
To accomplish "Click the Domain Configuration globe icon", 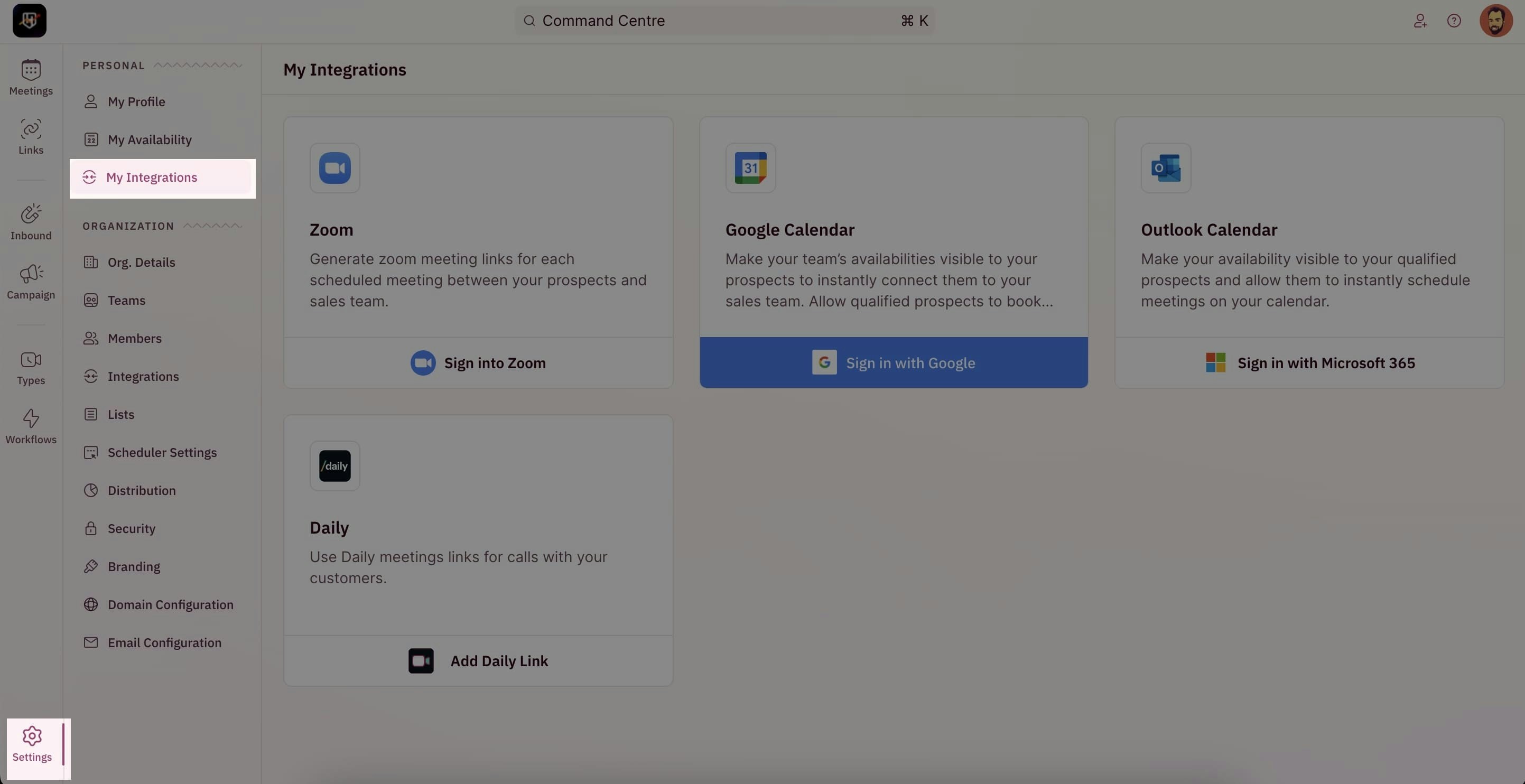I will tap(90, 605).
